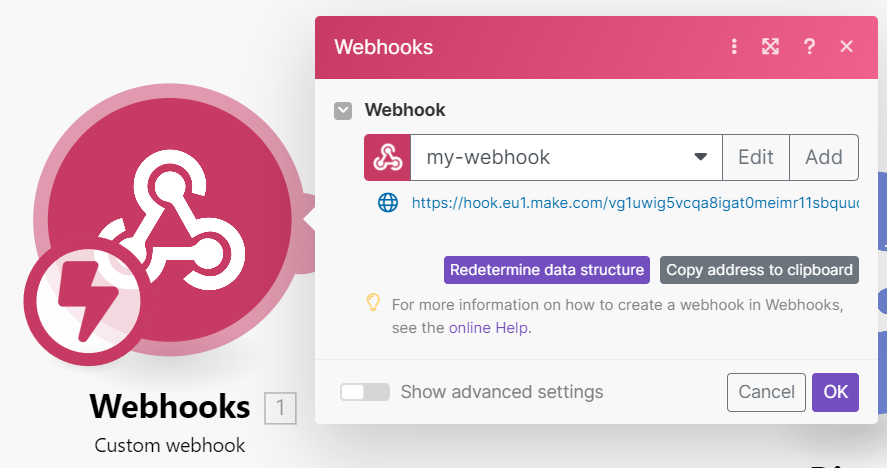The width and height of the screenshot is (887, 468).
Task: Close the Webhooks dialog with X
Action: point(846,47)
